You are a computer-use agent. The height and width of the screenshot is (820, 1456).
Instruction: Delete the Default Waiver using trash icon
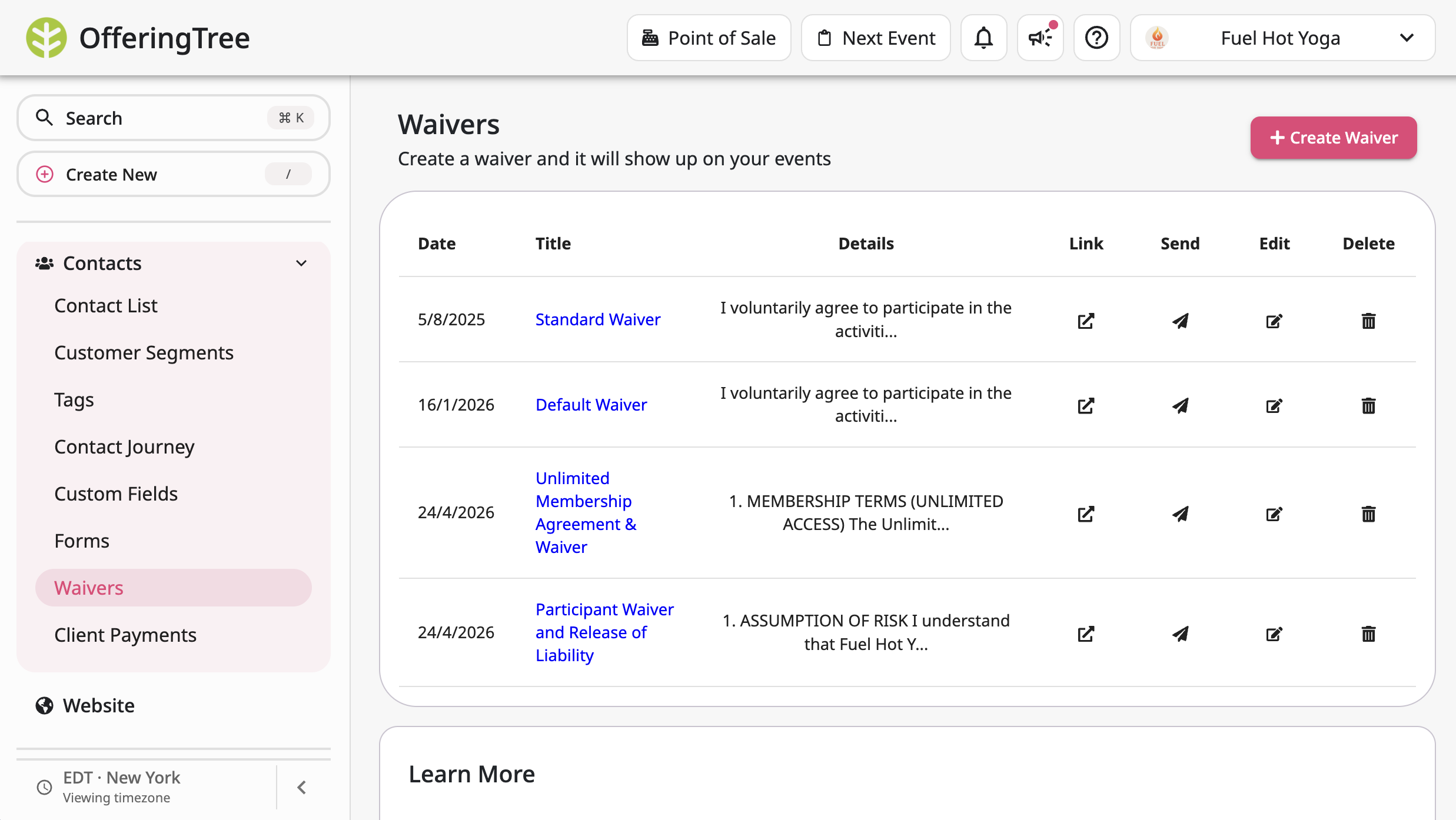pyautogui.click(x=1368, y=405)
